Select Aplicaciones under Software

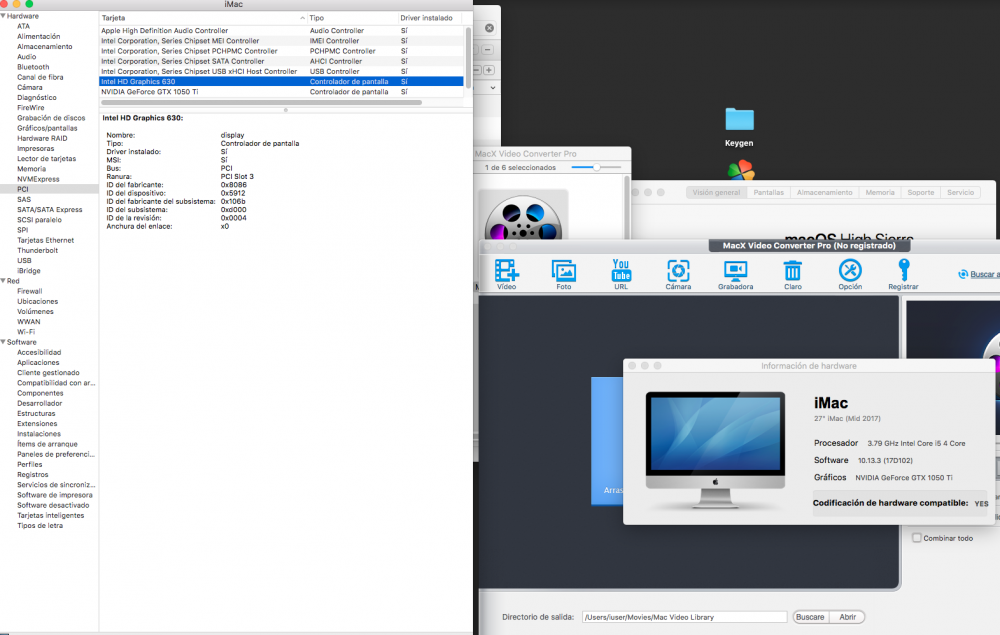click(x=38, y=363)
